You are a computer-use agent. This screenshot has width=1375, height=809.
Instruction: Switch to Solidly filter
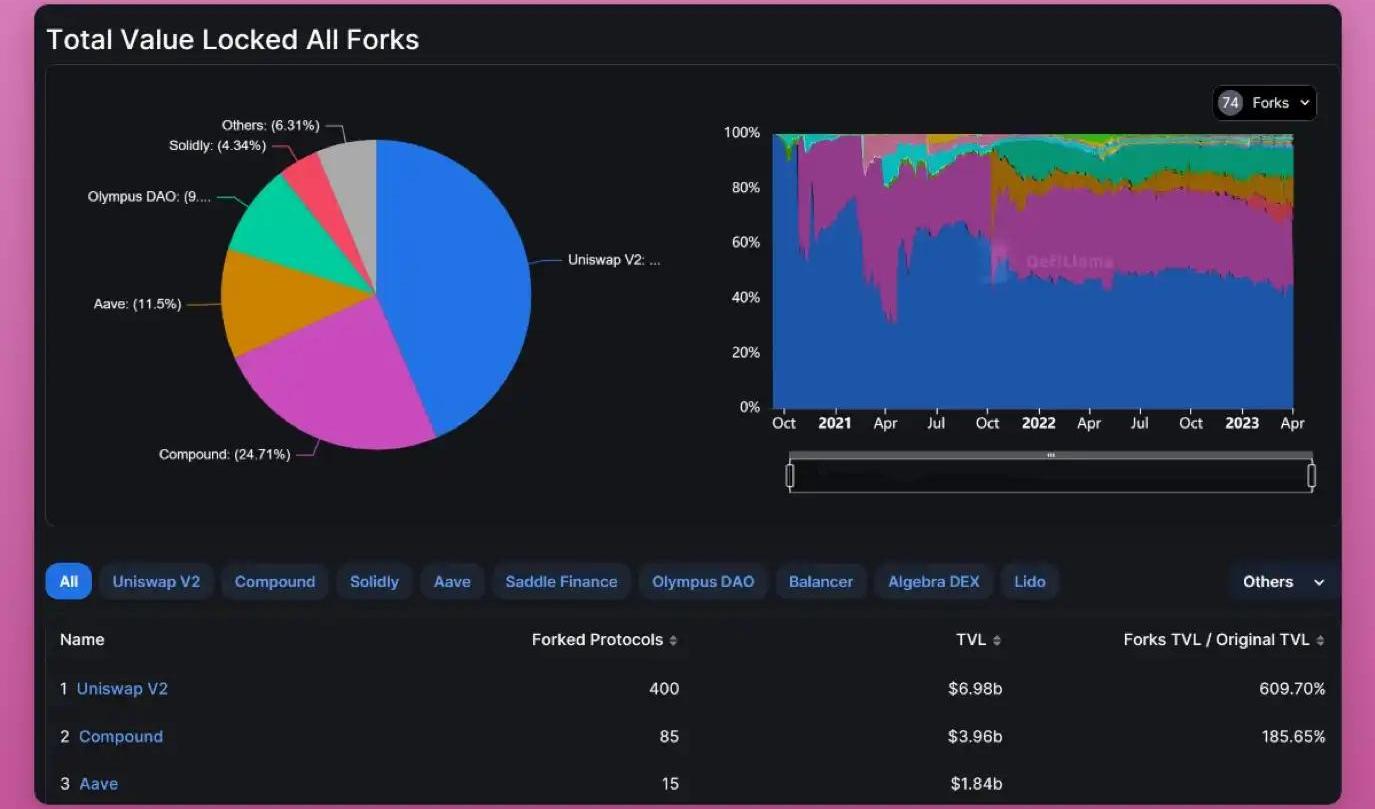[x=374, y=582]
